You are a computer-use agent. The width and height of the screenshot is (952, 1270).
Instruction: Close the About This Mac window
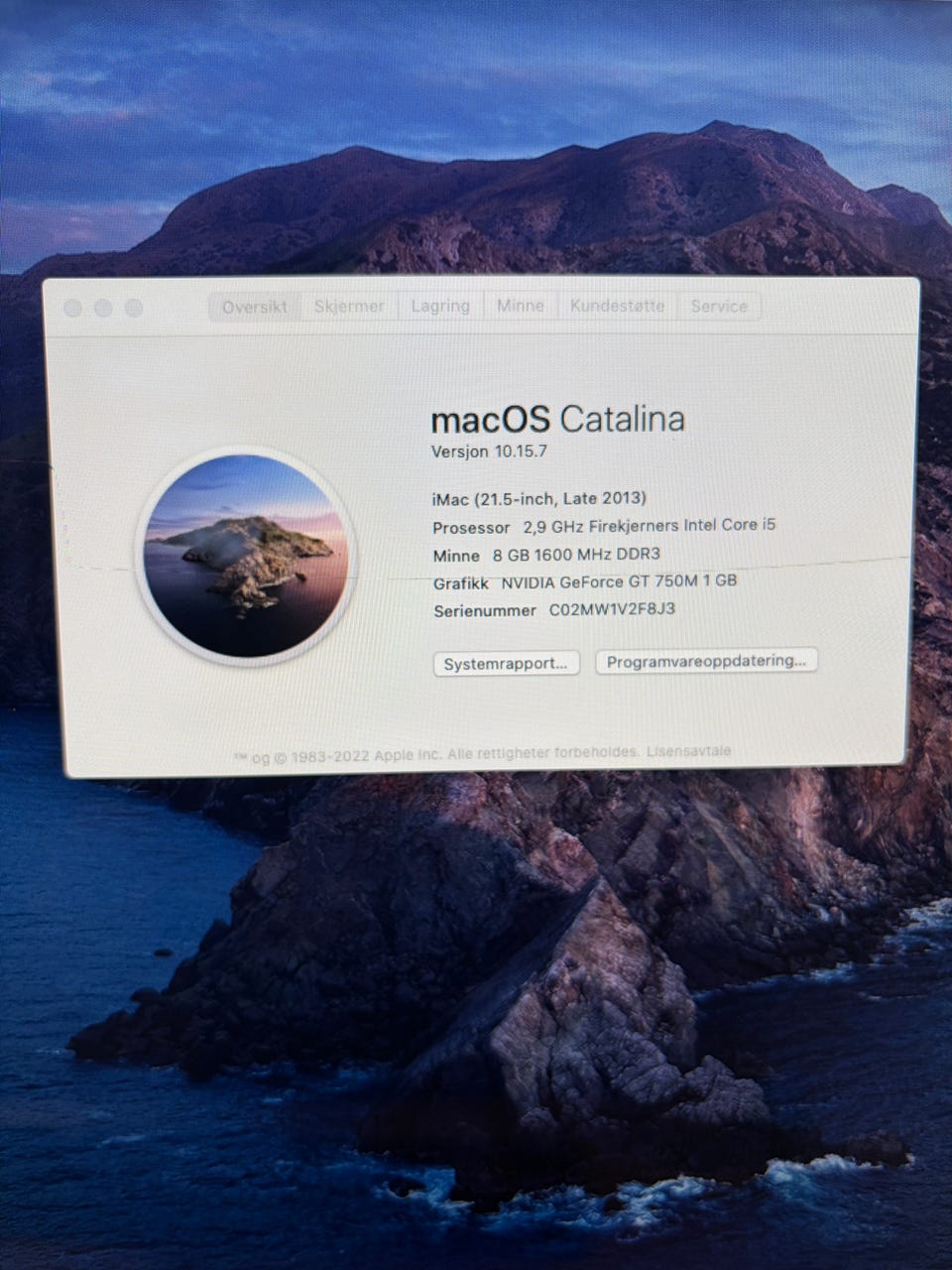73,309
